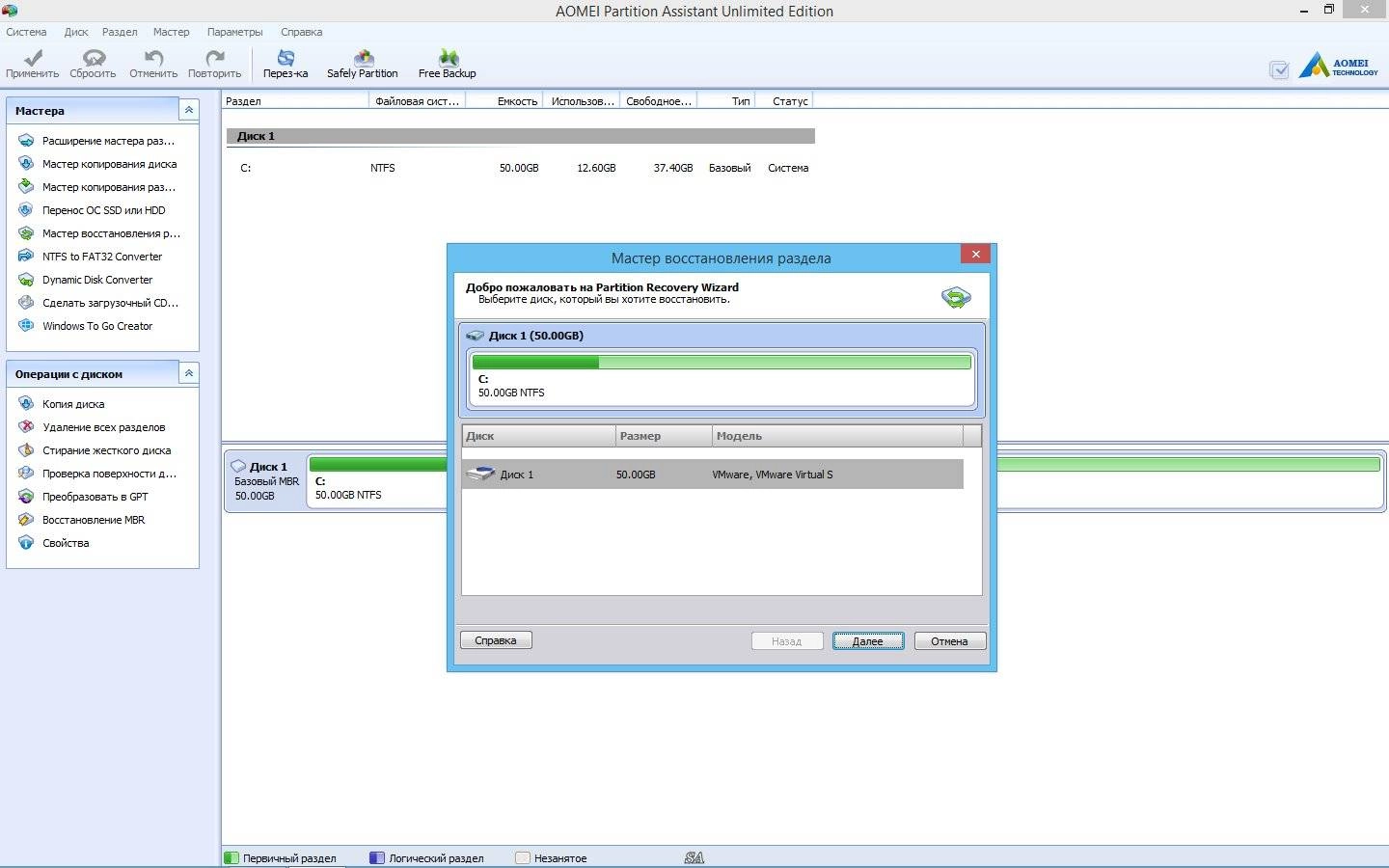1389x868 pixels.
Task: Select Копия диска operation
Action: point(61,404)
